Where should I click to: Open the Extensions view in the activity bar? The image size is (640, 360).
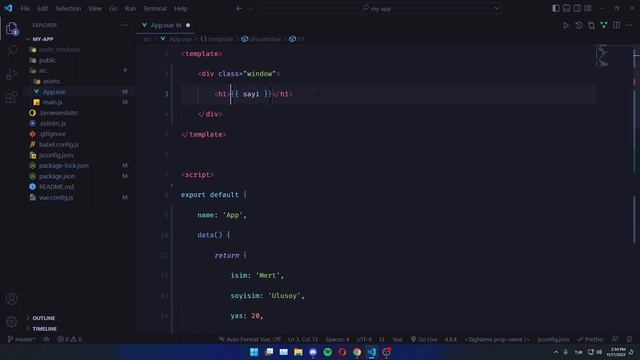11,97
